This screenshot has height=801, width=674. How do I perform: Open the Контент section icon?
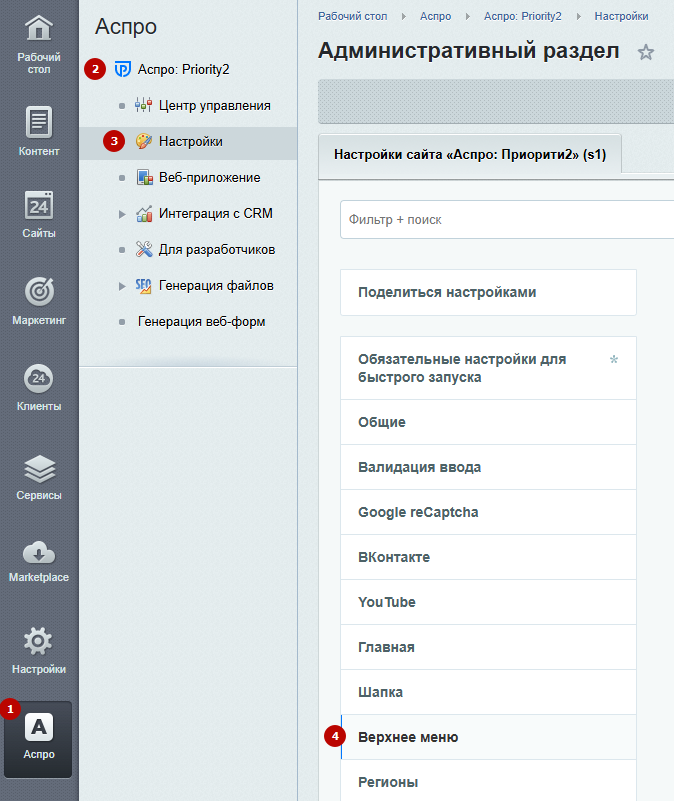point(39,122)
